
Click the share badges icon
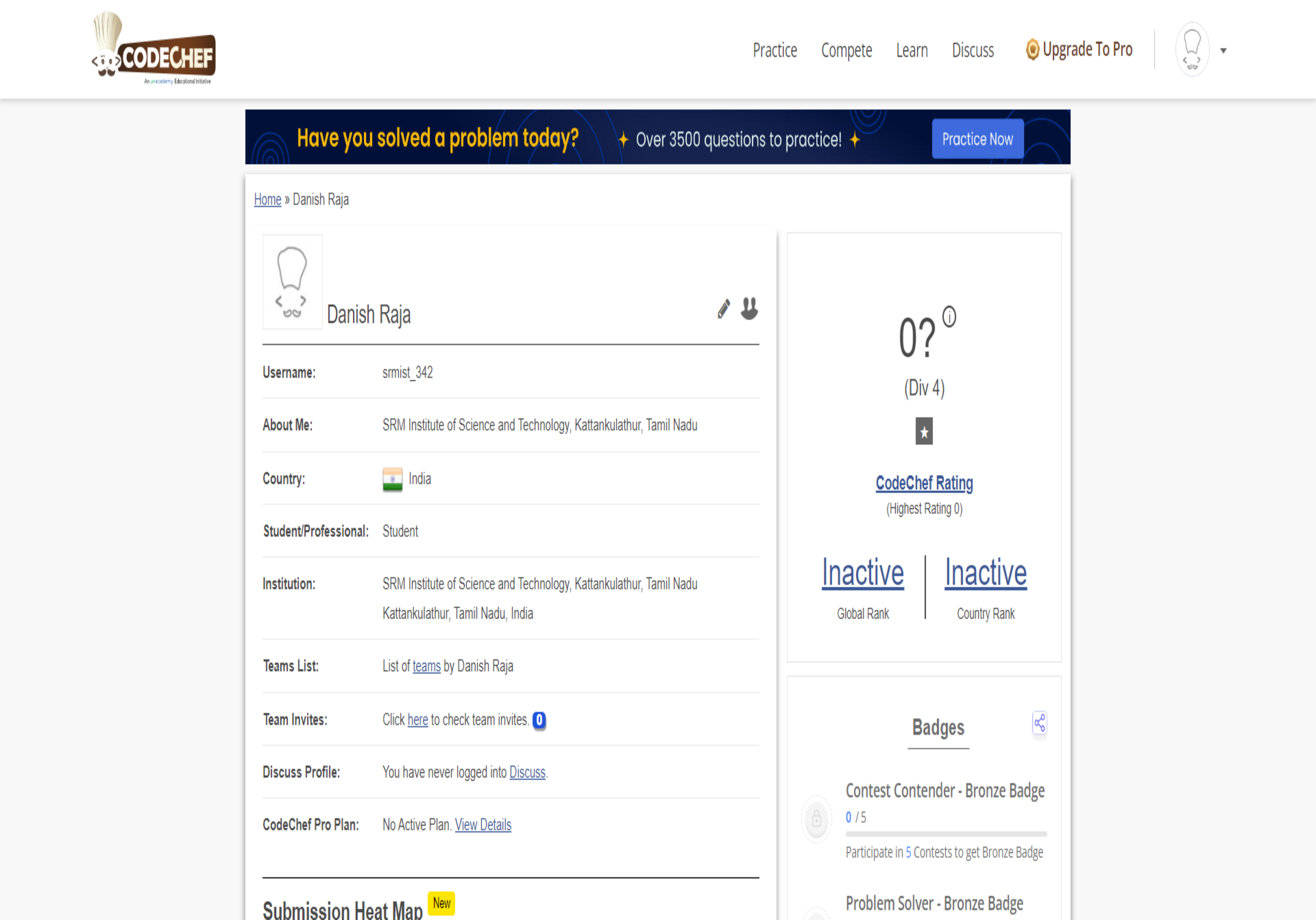[1040, 723]
